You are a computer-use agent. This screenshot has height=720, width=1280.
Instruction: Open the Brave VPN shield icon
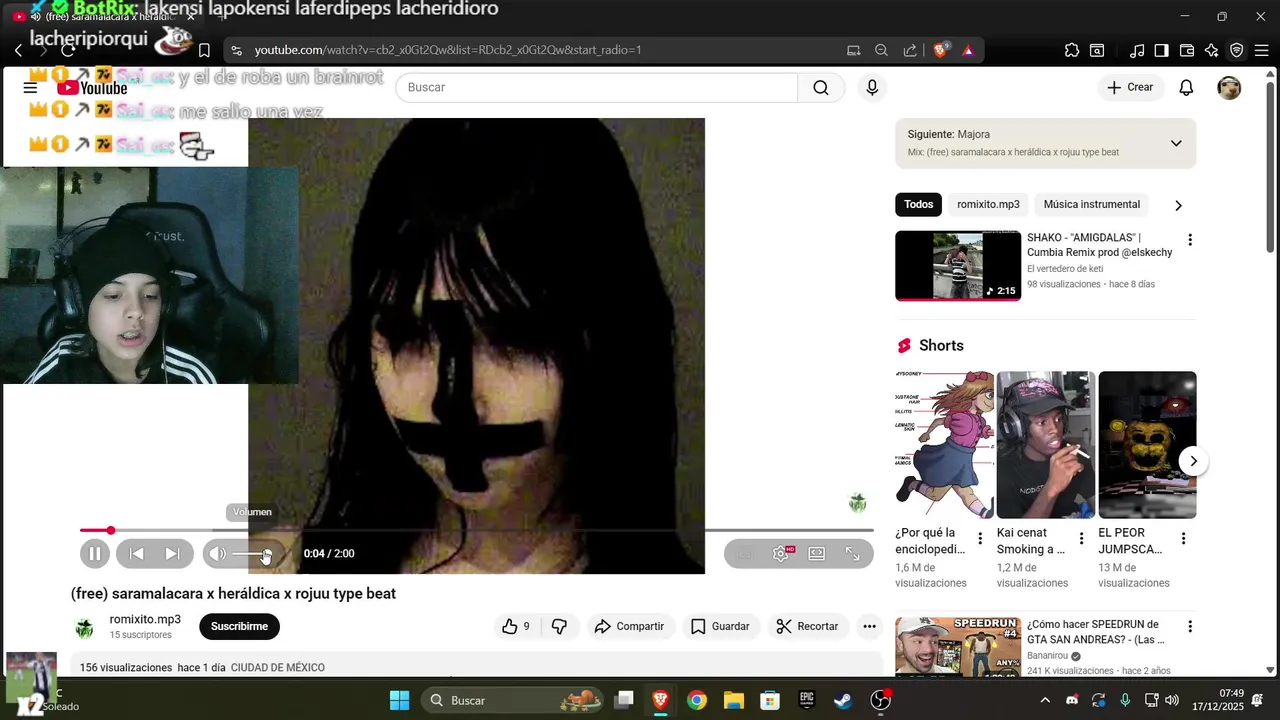[x=1236, y=50]
